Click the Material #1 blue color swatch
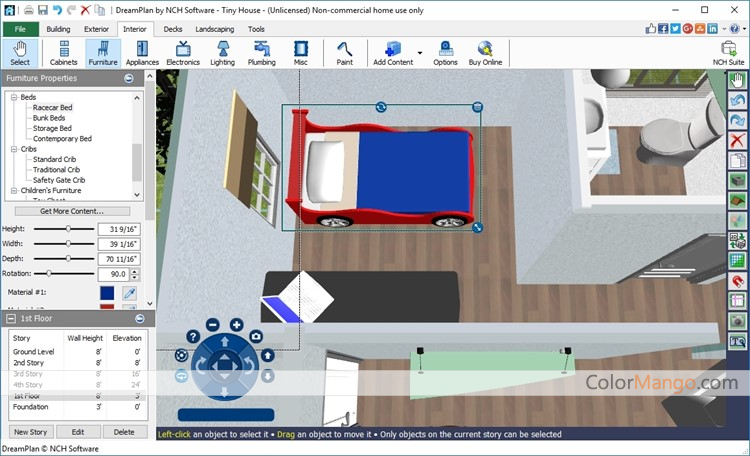This screenshot has width=750, height=456. [x=107, y=293]
